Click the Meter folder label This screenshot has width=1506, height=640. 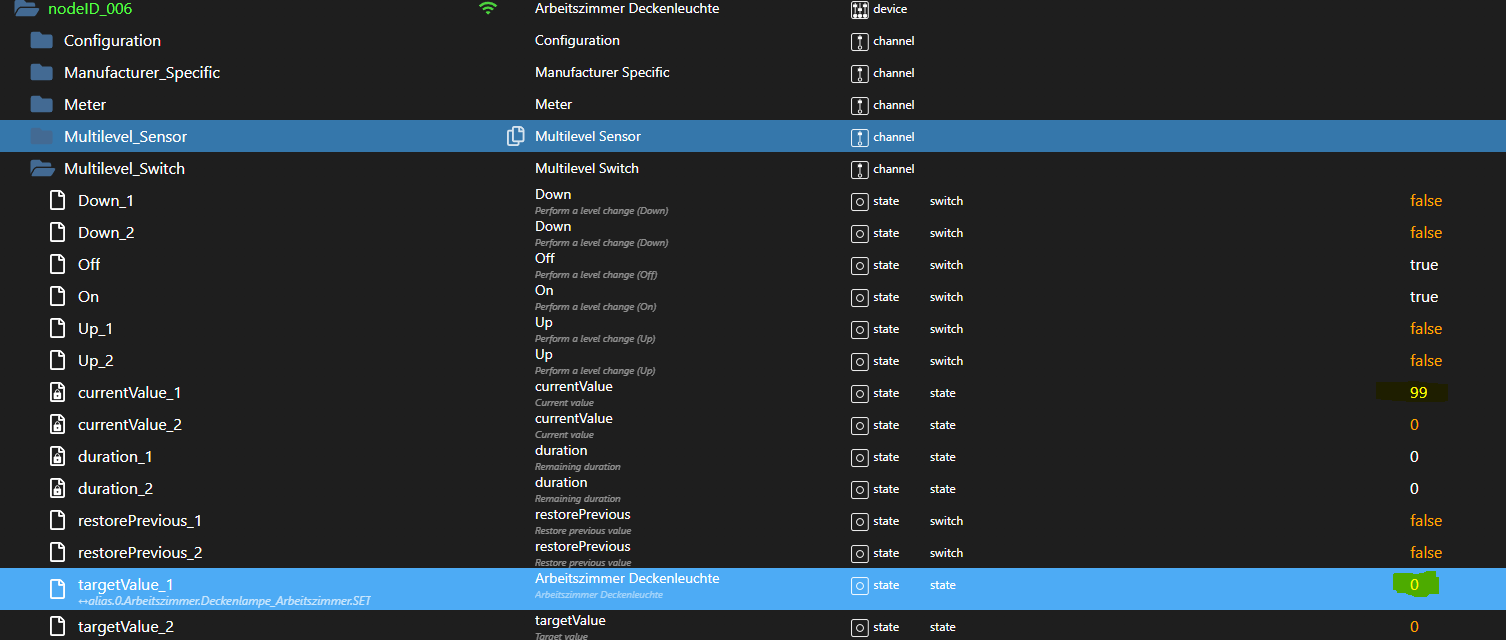(85, 105)
